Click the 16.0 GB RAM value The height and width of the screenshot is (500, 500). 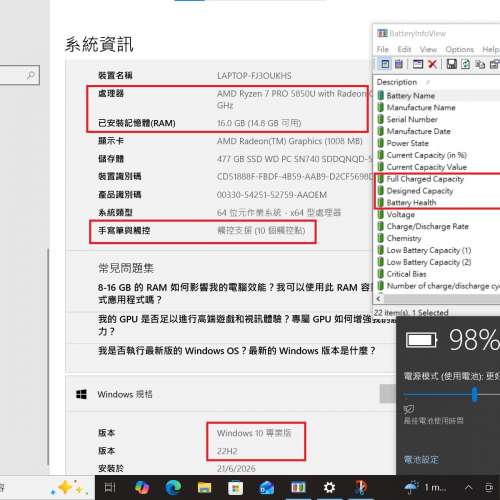click(x=259, y=123)
